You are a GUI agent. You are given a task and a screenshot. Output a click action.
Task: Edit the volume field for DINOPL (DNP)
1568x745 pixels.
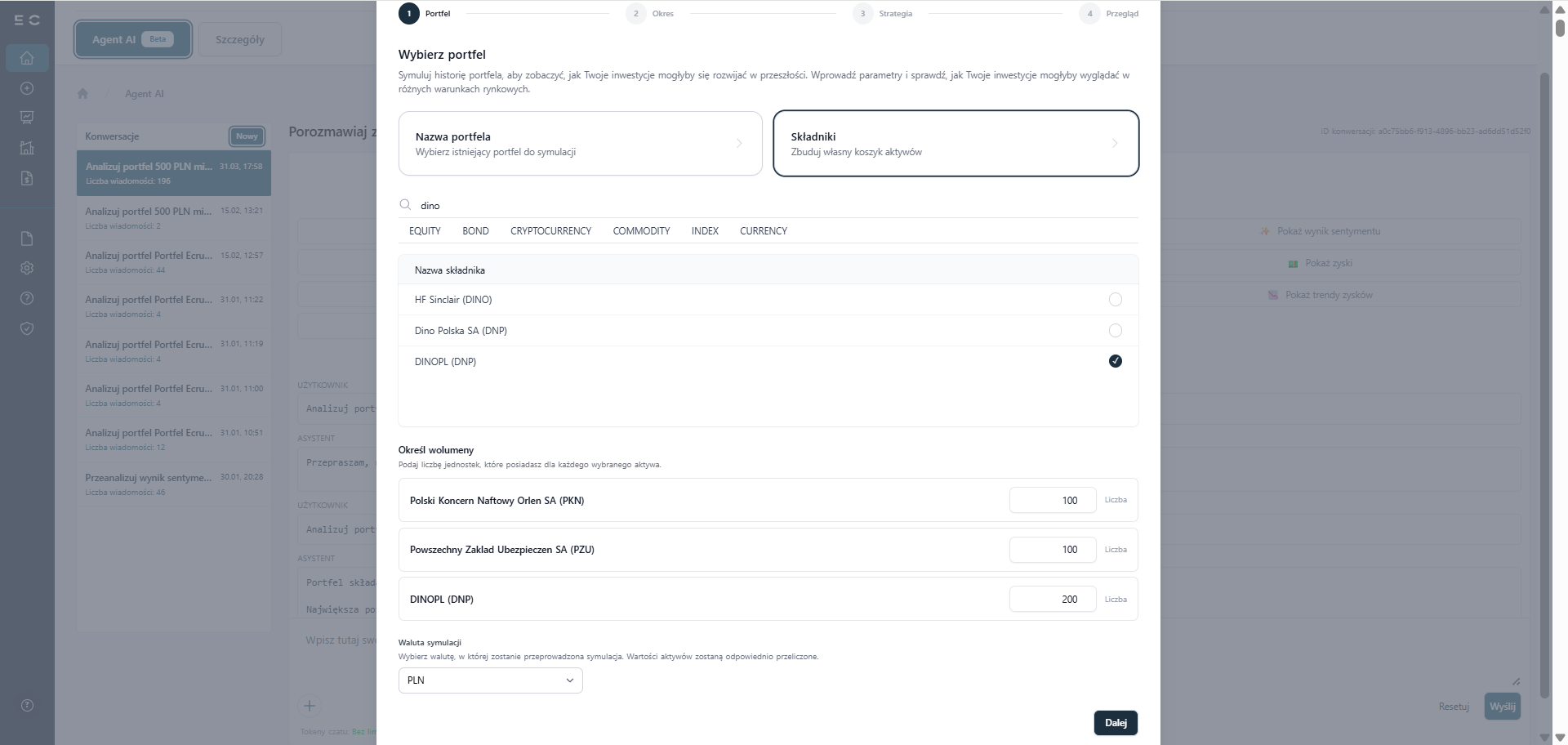(1053, 600)
